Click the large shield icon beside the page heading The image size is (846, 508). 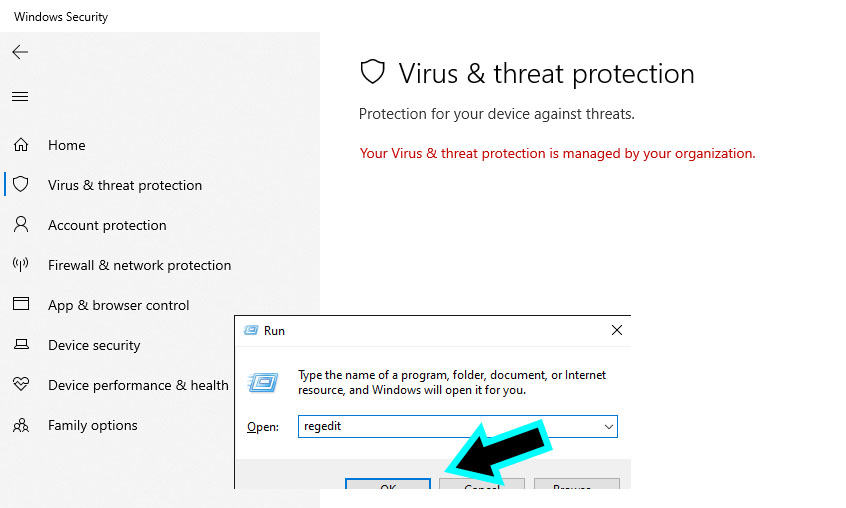coord(373,72)
